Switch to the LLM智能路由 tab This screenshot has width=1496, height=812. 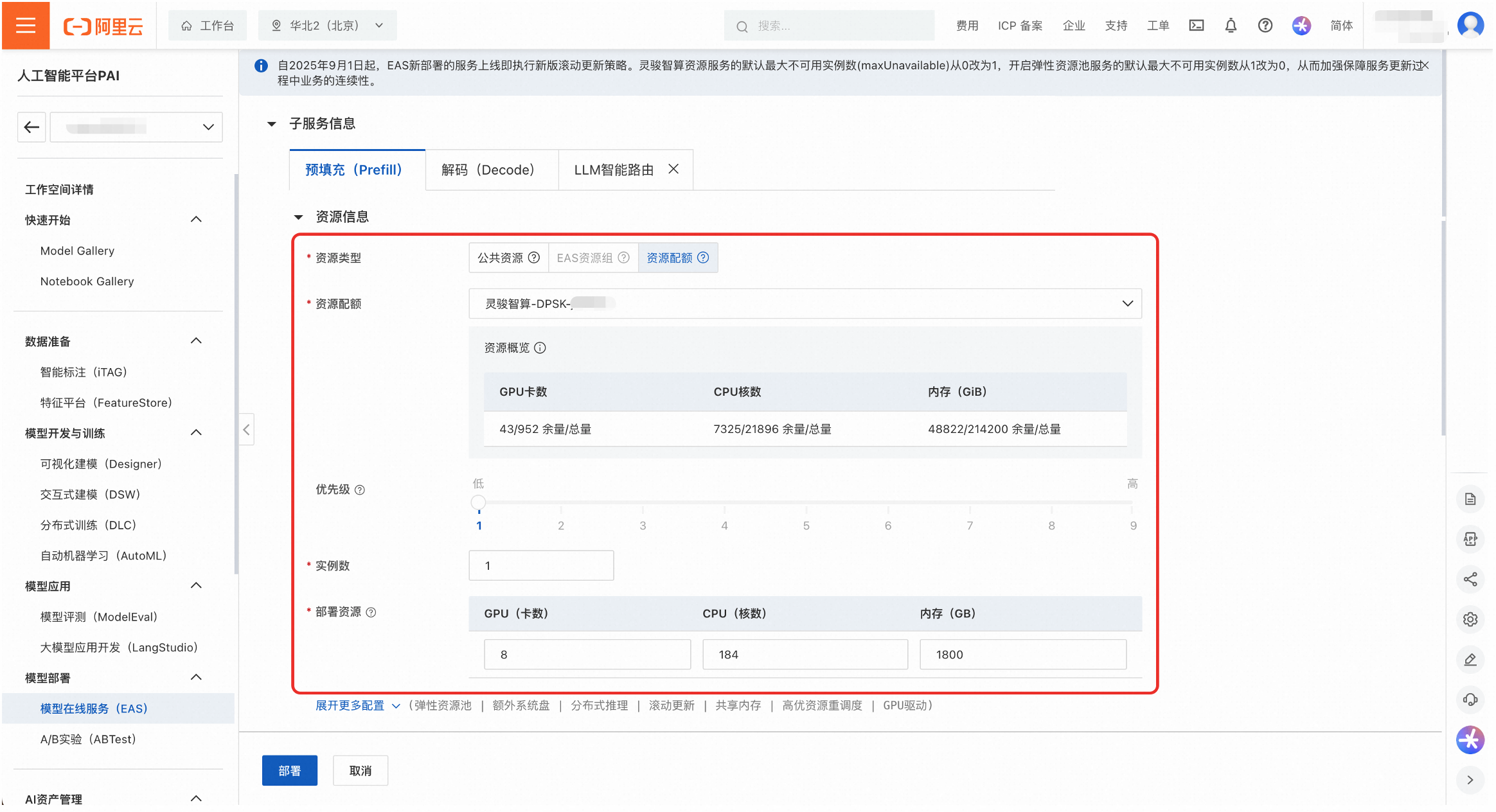(614, 170)
